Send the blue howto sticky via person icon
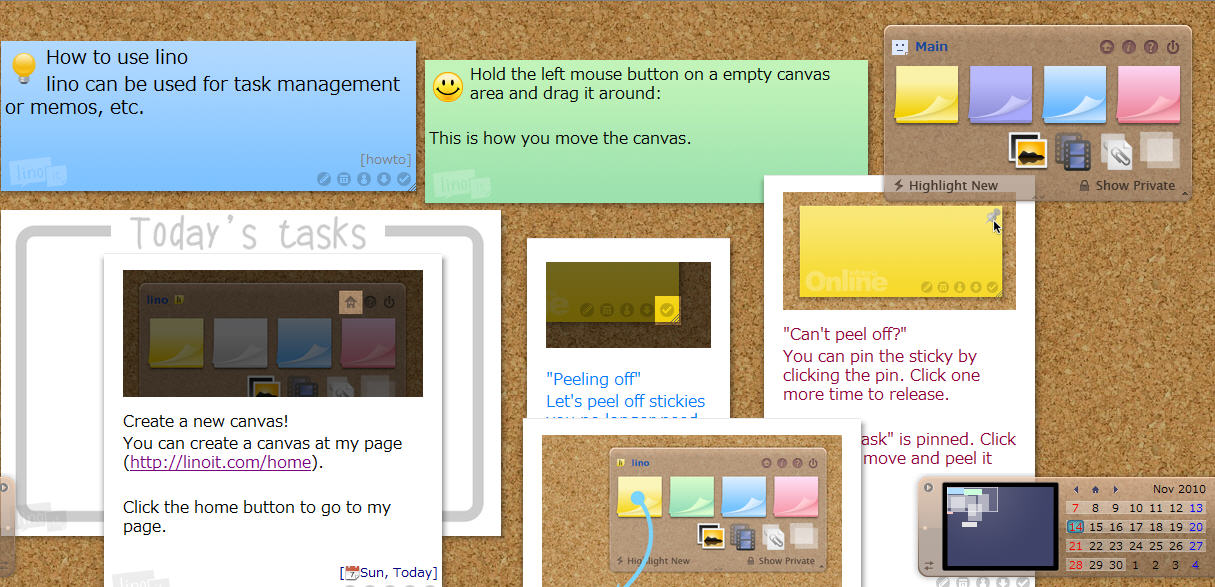The height and width of the screenshot is (587, 1215). point(364,179)
